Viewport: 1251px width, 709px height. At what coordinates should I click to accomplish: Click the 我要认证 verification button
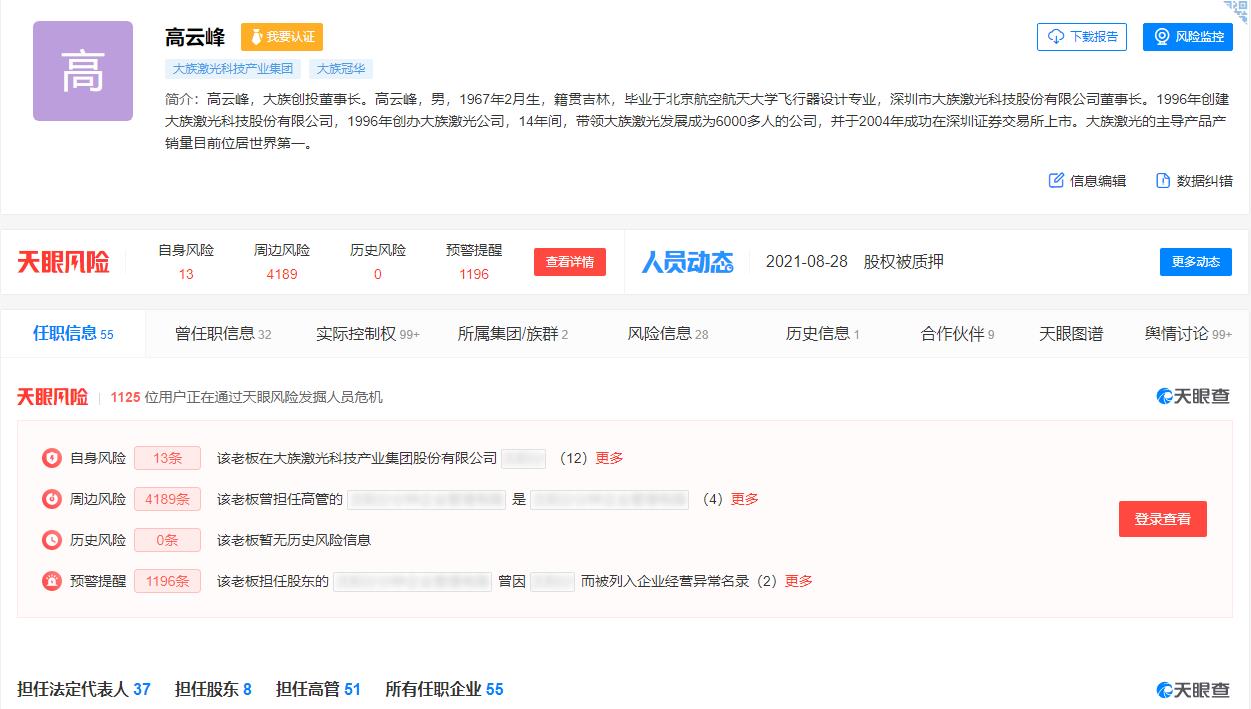282,37
